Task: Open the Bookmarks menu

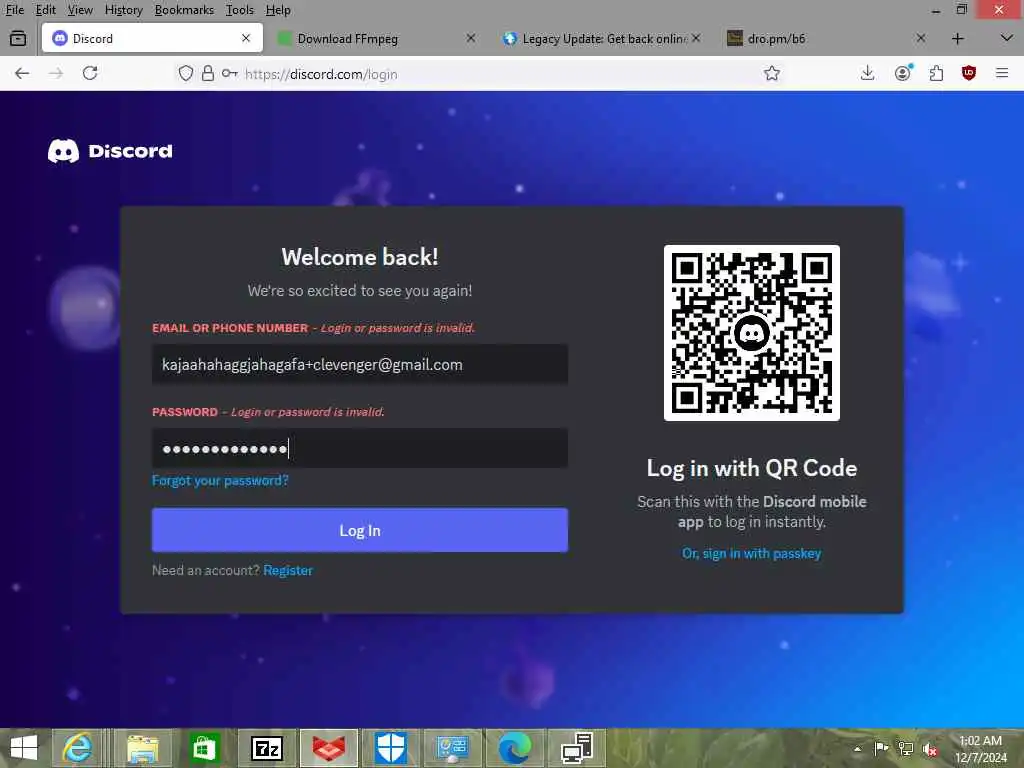Action: pos(184,10)
